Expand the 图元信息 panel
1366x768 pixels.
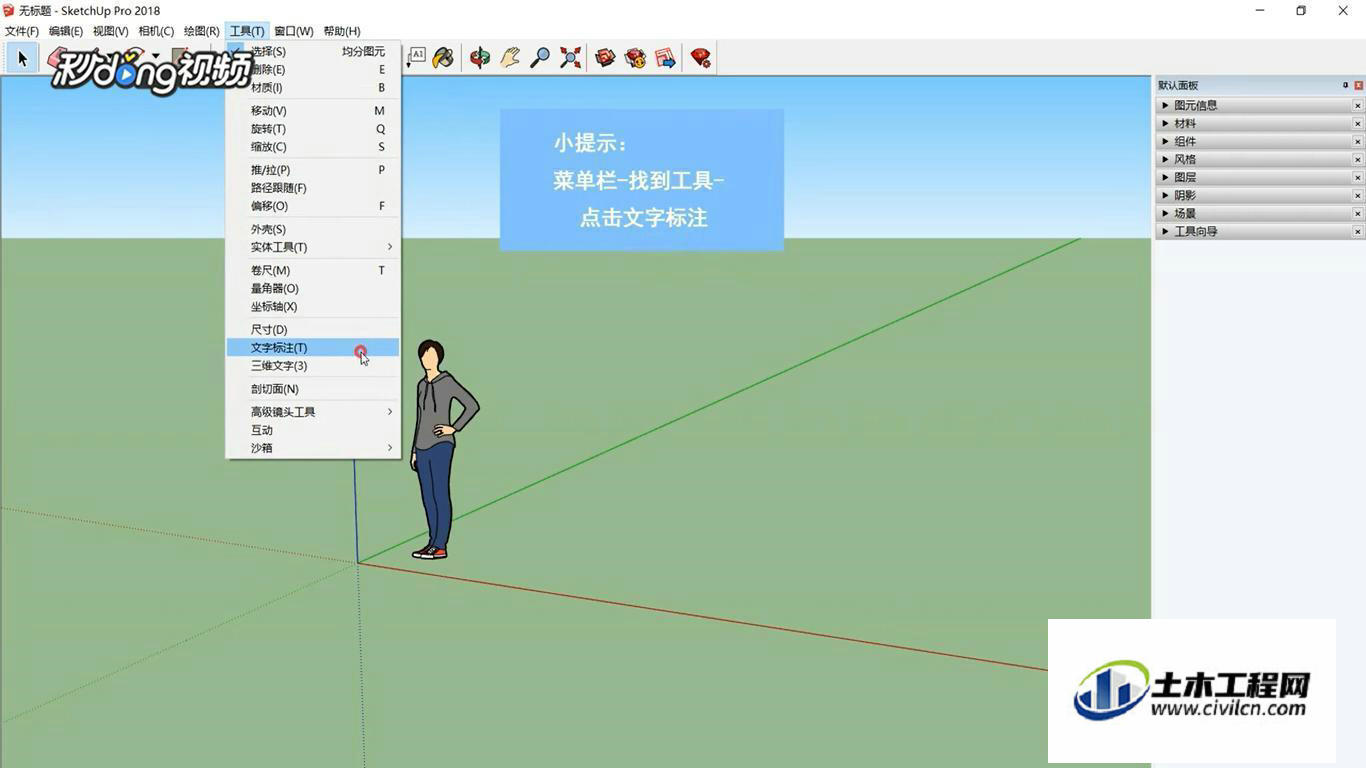click(1165, 105)
